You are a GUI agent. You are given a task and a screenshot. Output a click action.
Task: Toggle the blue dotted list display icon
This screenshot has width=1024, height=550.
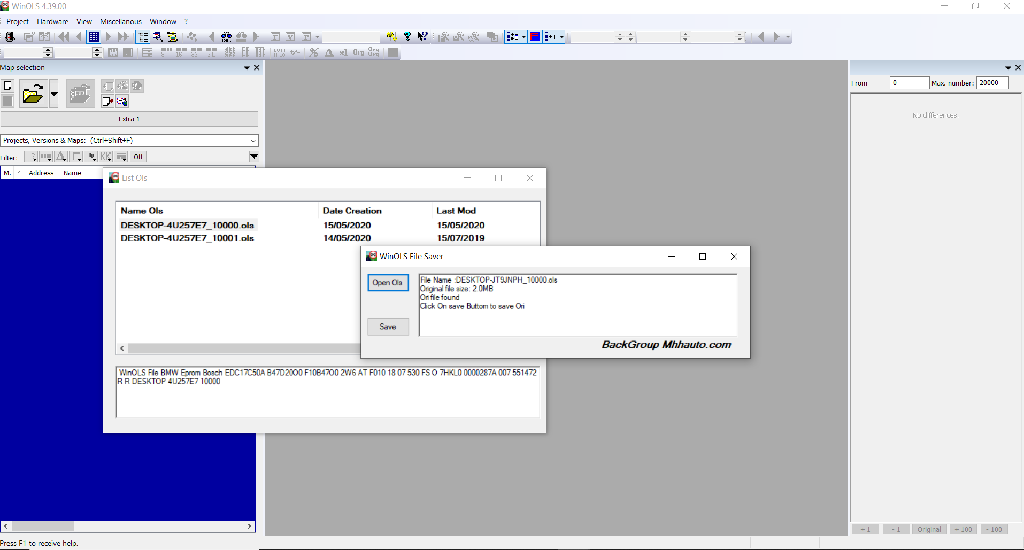click(x=512, y=37)
